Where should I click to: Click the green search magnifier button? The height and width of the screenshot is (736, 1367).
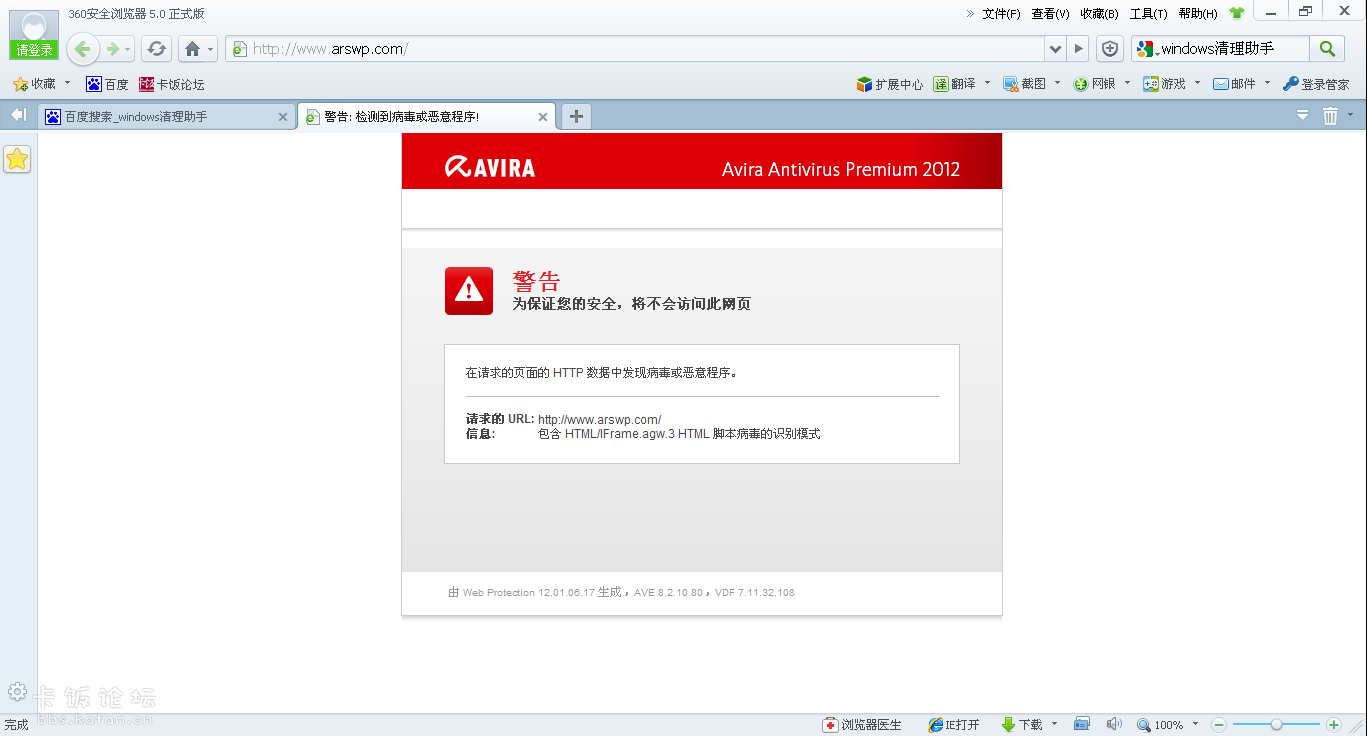point(1326,49)
